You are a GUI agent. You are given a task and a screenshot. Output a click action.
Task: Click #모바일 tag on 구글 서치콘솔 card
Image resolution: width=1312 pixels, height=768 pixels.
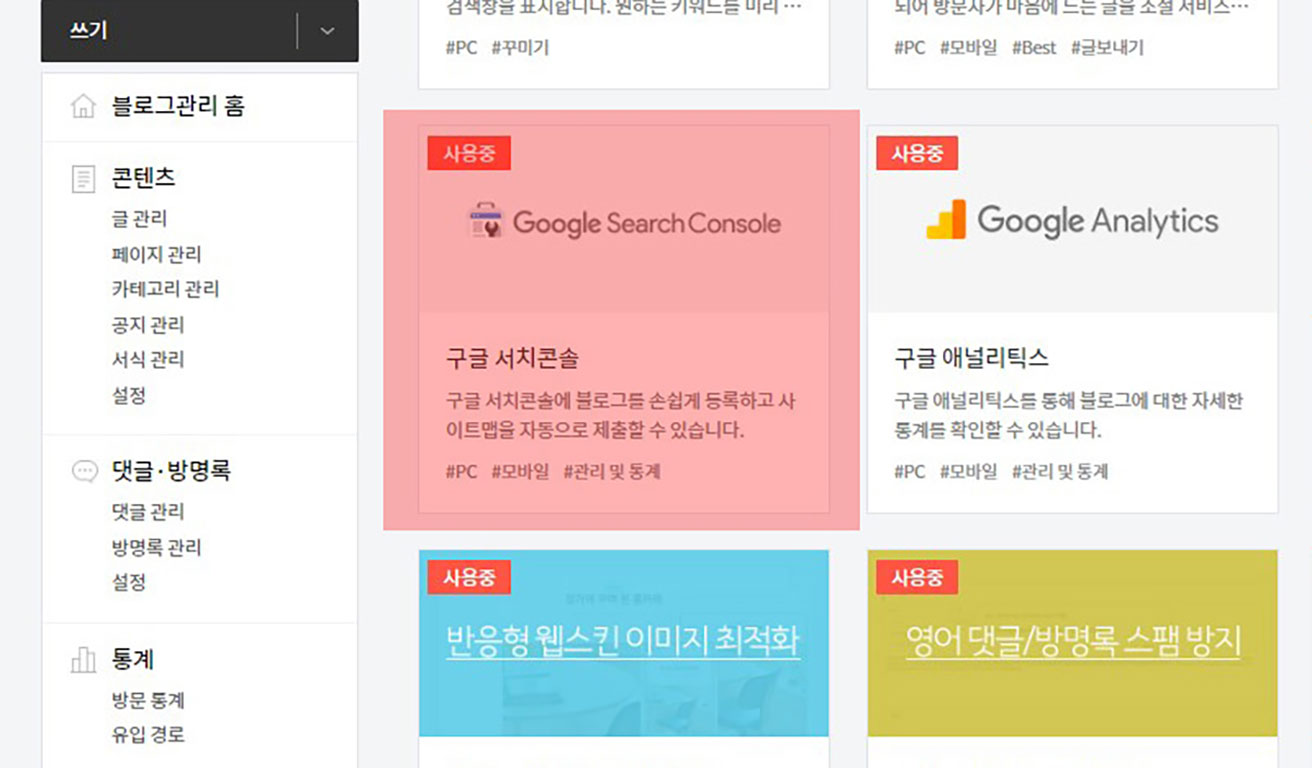click(x=520, y=472)
